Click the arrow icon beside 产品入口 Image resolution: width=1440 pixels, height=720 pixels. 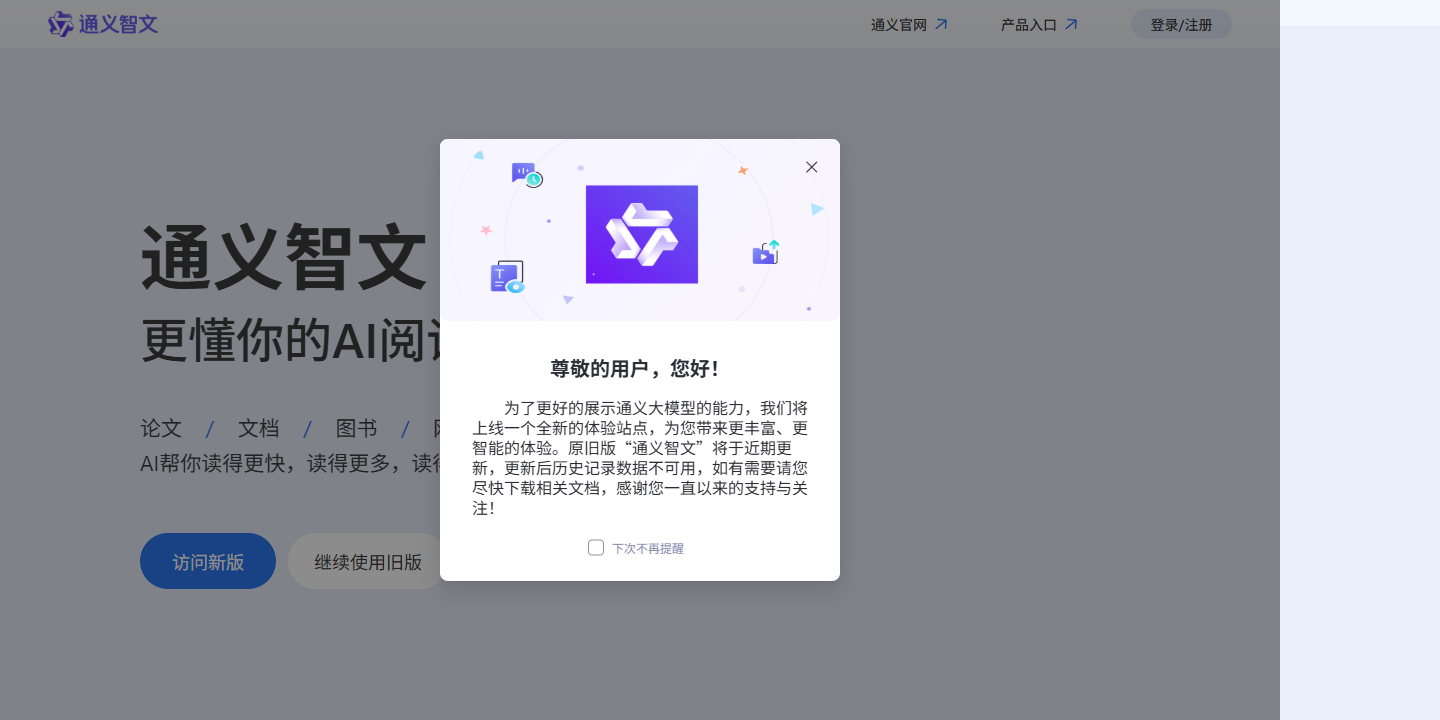[x=1071, y=24]
